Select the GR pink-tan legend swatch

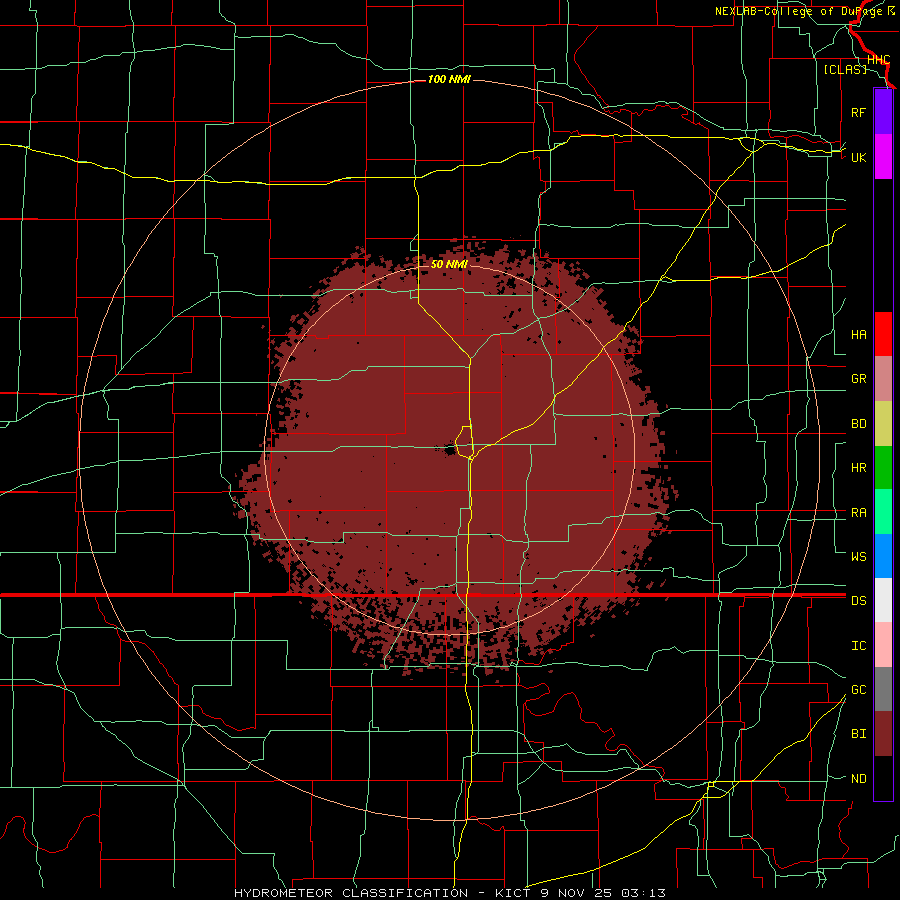(883, 378)
